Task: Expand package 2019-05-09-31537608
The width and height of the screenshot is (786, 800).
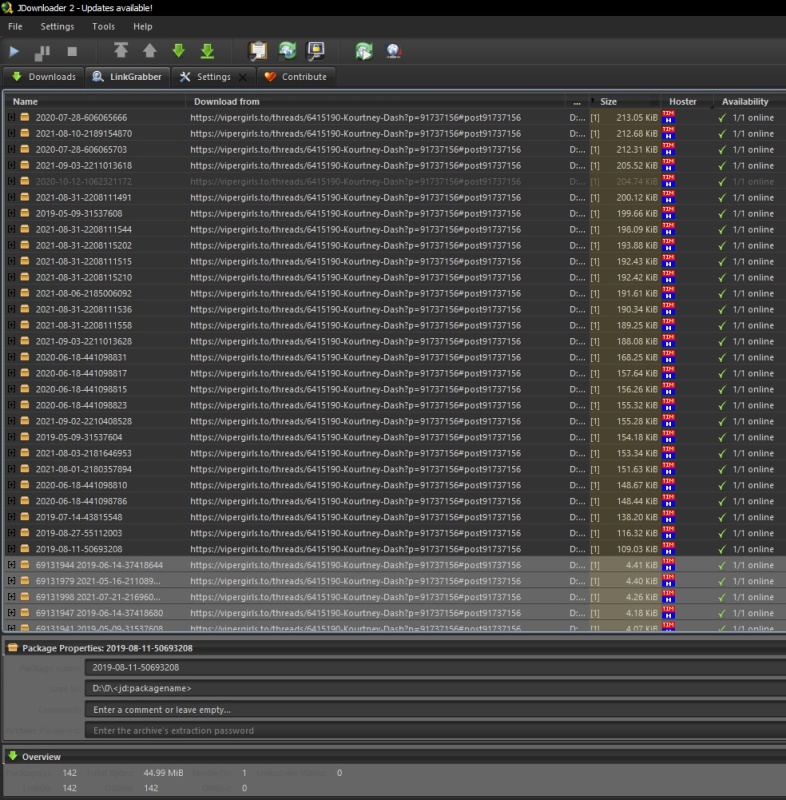Action: (x=11, y=213)
